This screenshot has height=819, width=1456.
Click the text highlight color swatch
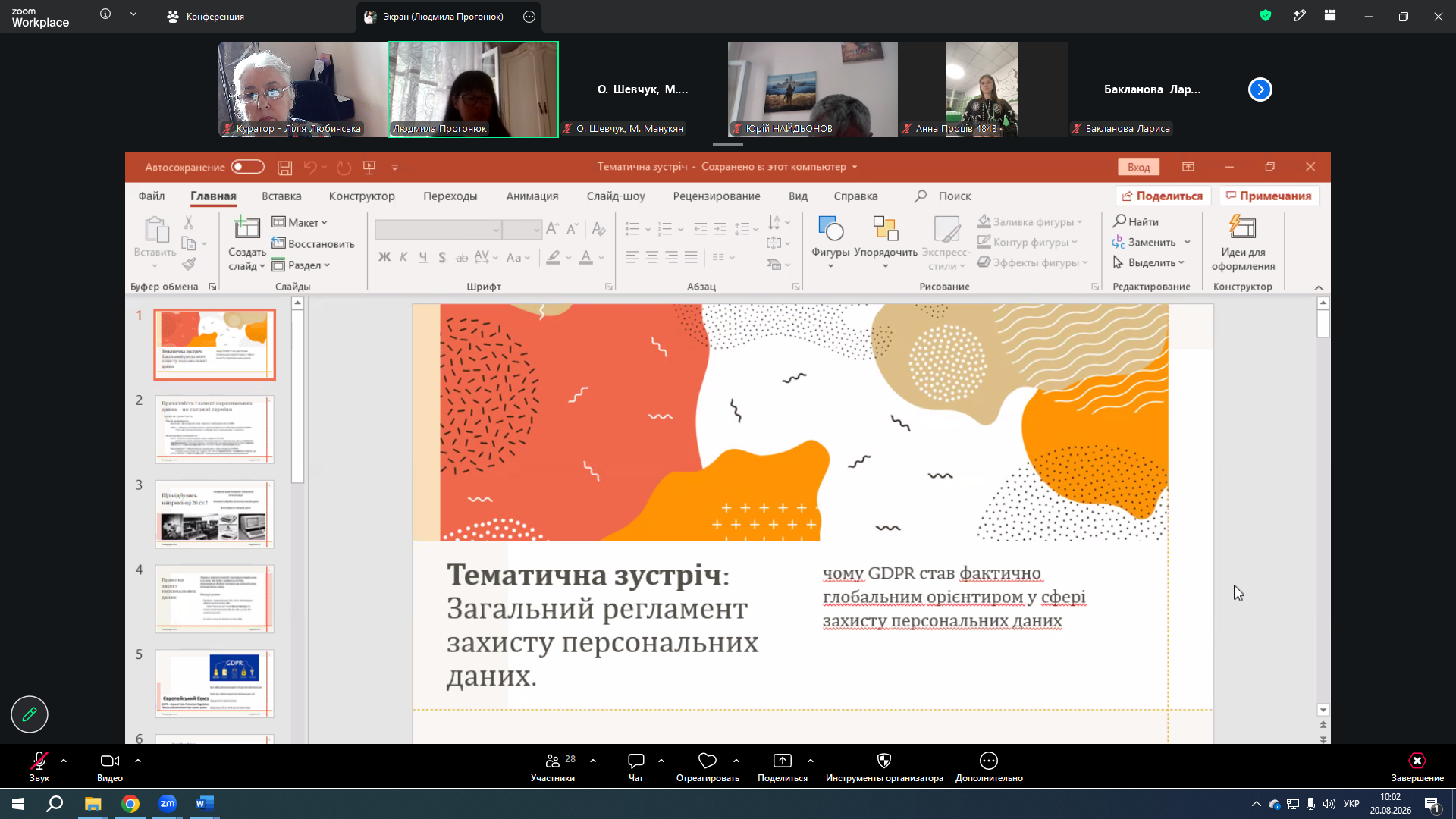coord(554,257)
